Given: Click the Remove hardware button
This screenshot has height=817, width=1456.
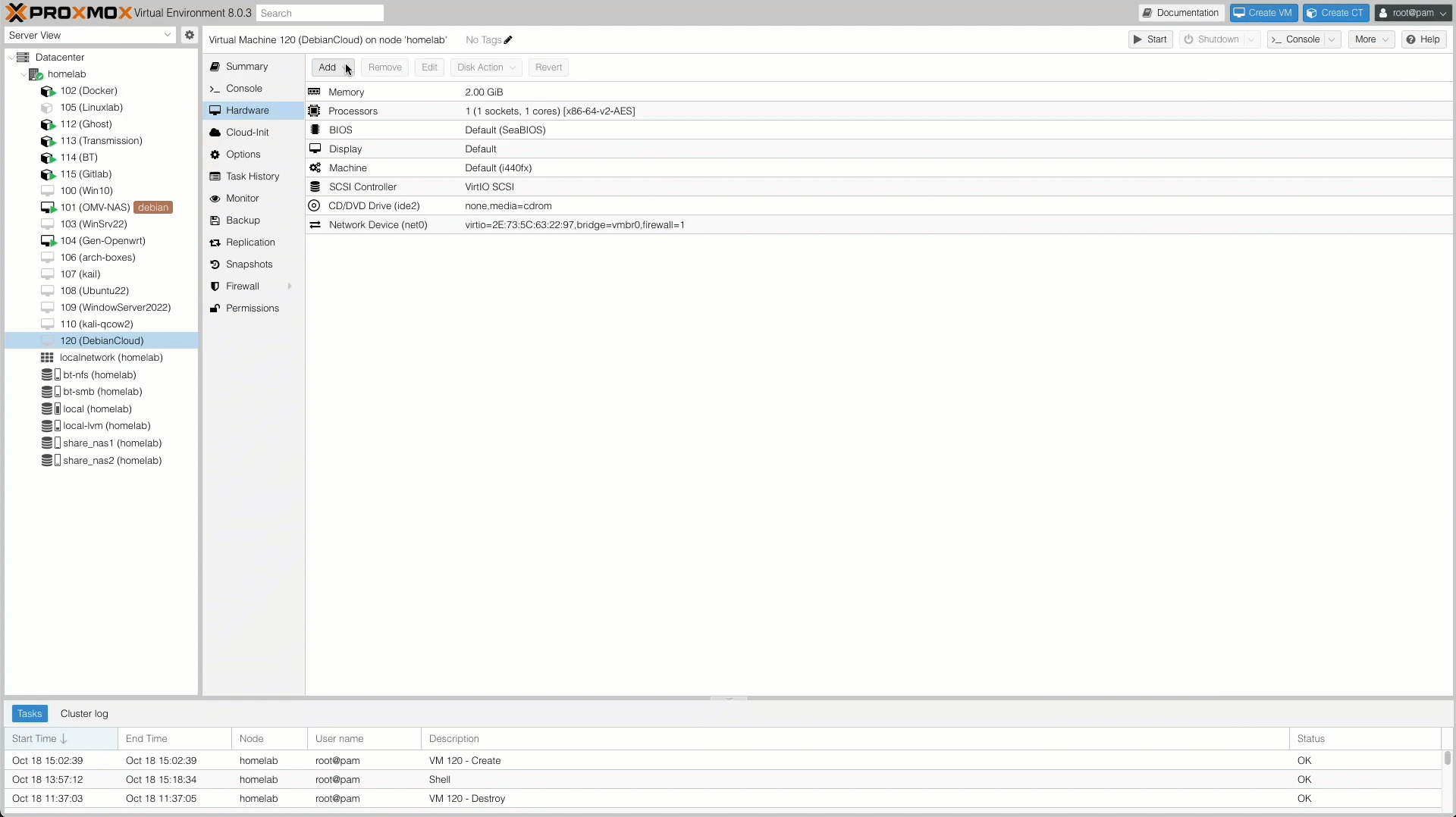Looking at the screenshot, I should [x=384, y=67].
